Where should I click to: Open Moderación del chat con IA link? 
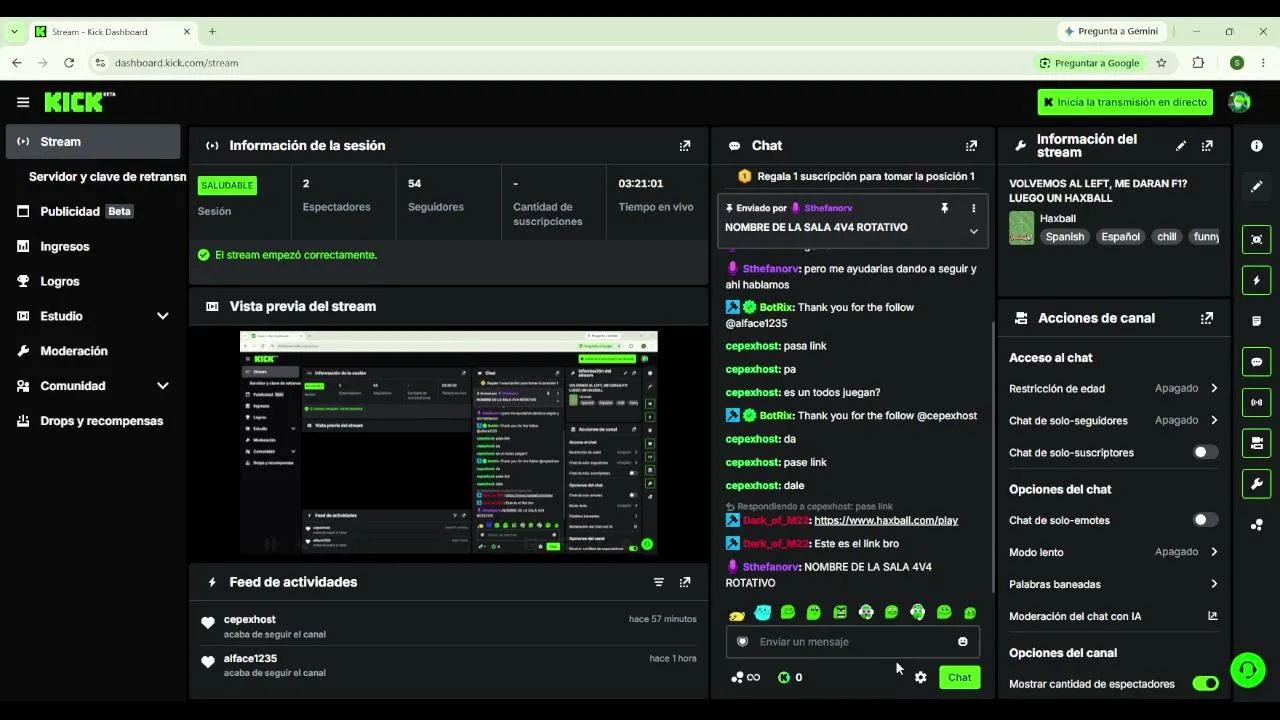(1113, 616)
